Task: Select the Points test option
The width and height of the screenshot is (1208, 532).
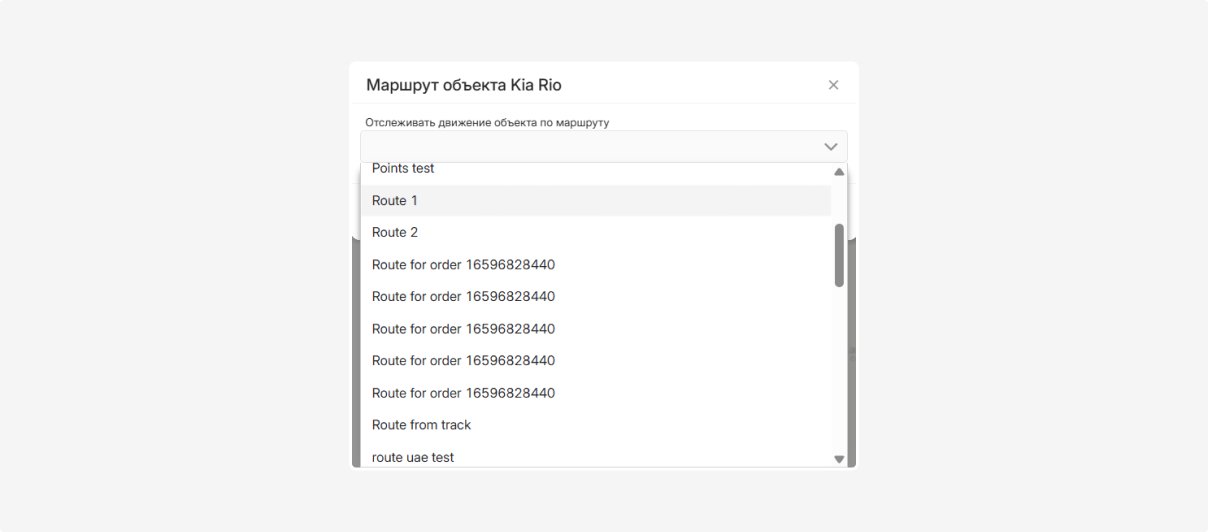Action: [x=403, y=169]
